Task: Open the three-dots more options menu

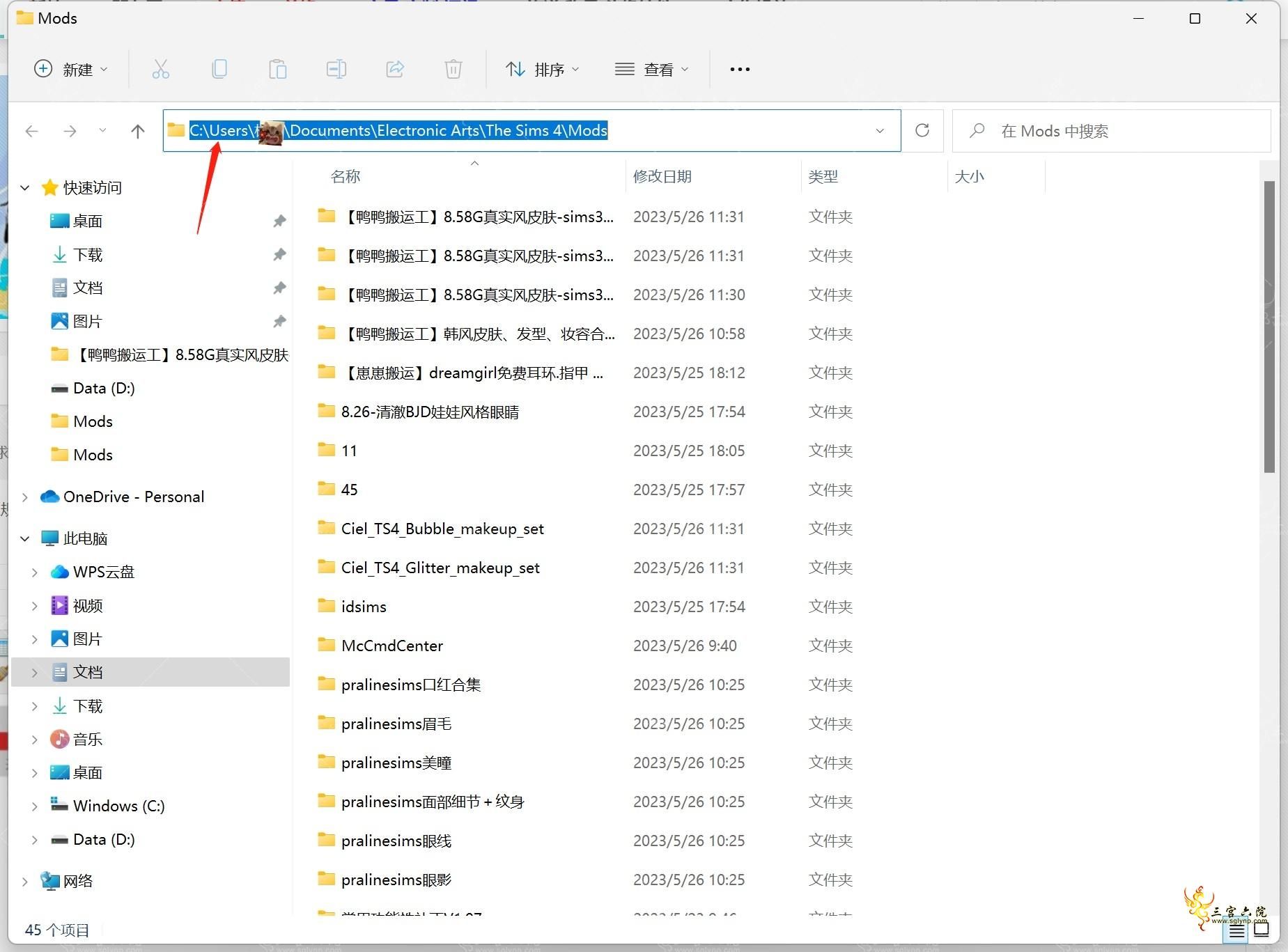Action: point(740,69)
